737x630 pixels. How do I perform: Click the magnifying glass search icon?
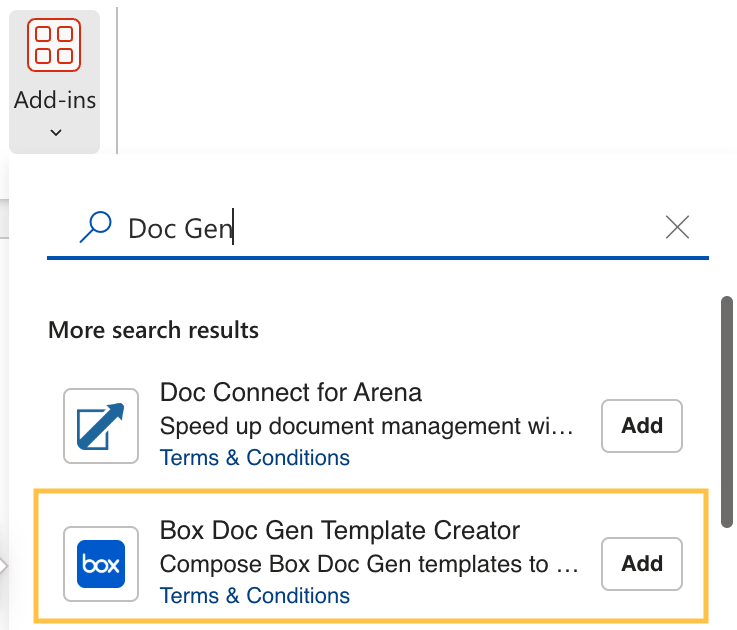(95, 228)
